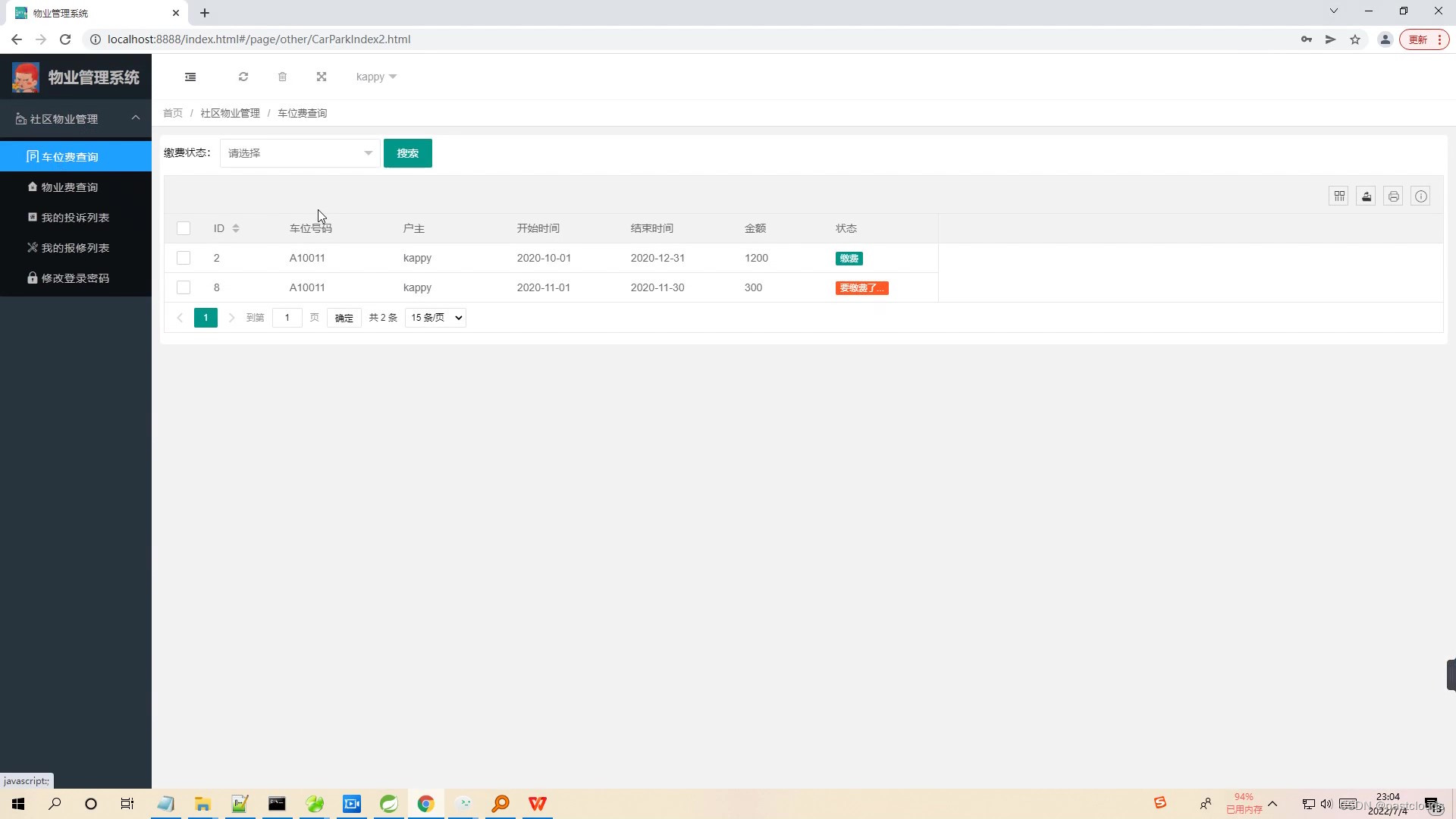Launch Chrome from the taskbar

click(426, 803)
